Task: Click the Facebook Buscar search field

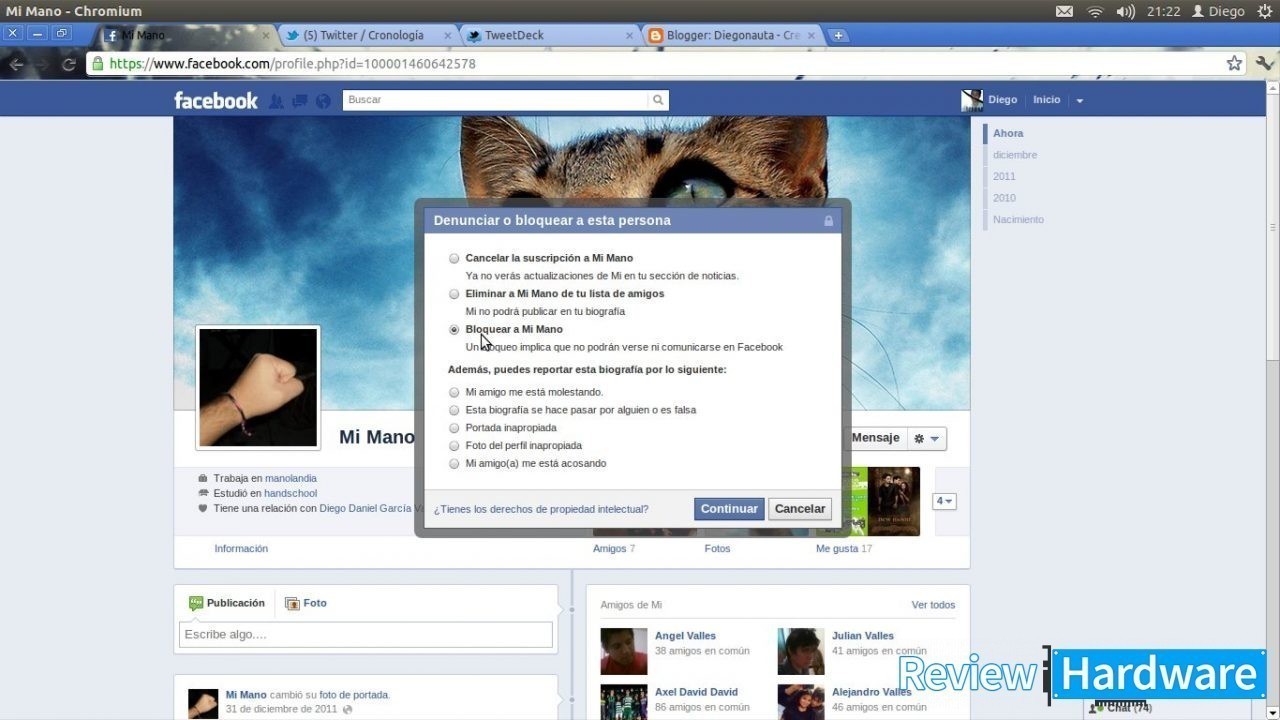Action: [x=495, y=100]
